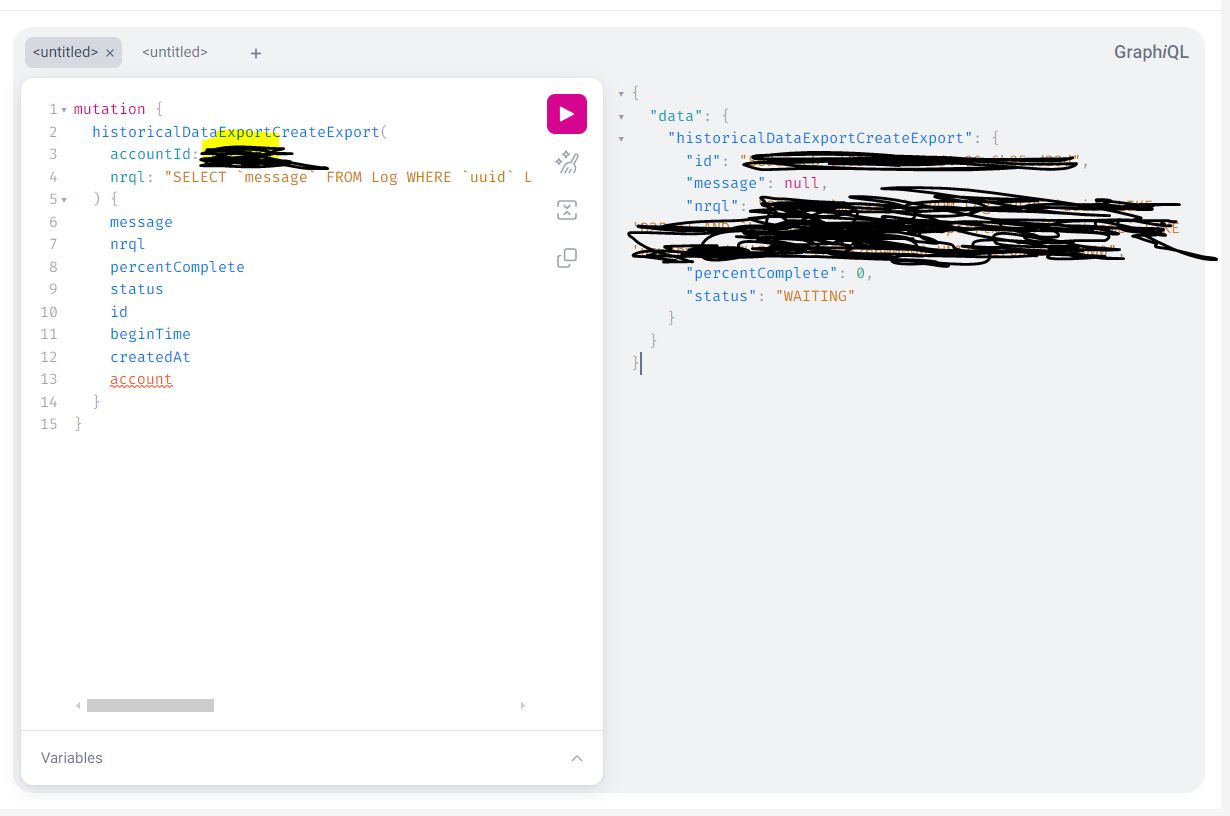
Task: Collapse the mutation block fold arrow
Action: click(x=64, y=109)
